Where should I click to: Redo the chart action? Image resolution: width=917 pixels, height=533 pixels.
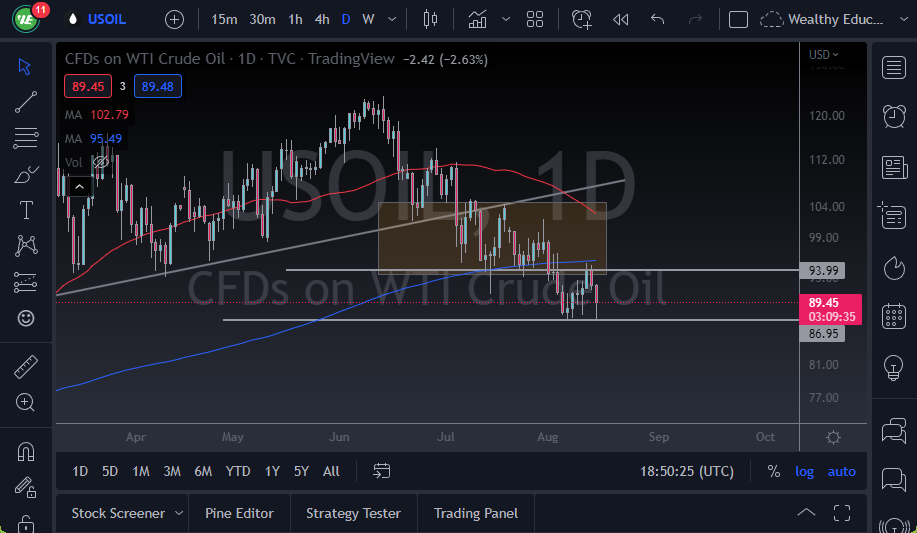pyautogui.click(x=695, y=19)
